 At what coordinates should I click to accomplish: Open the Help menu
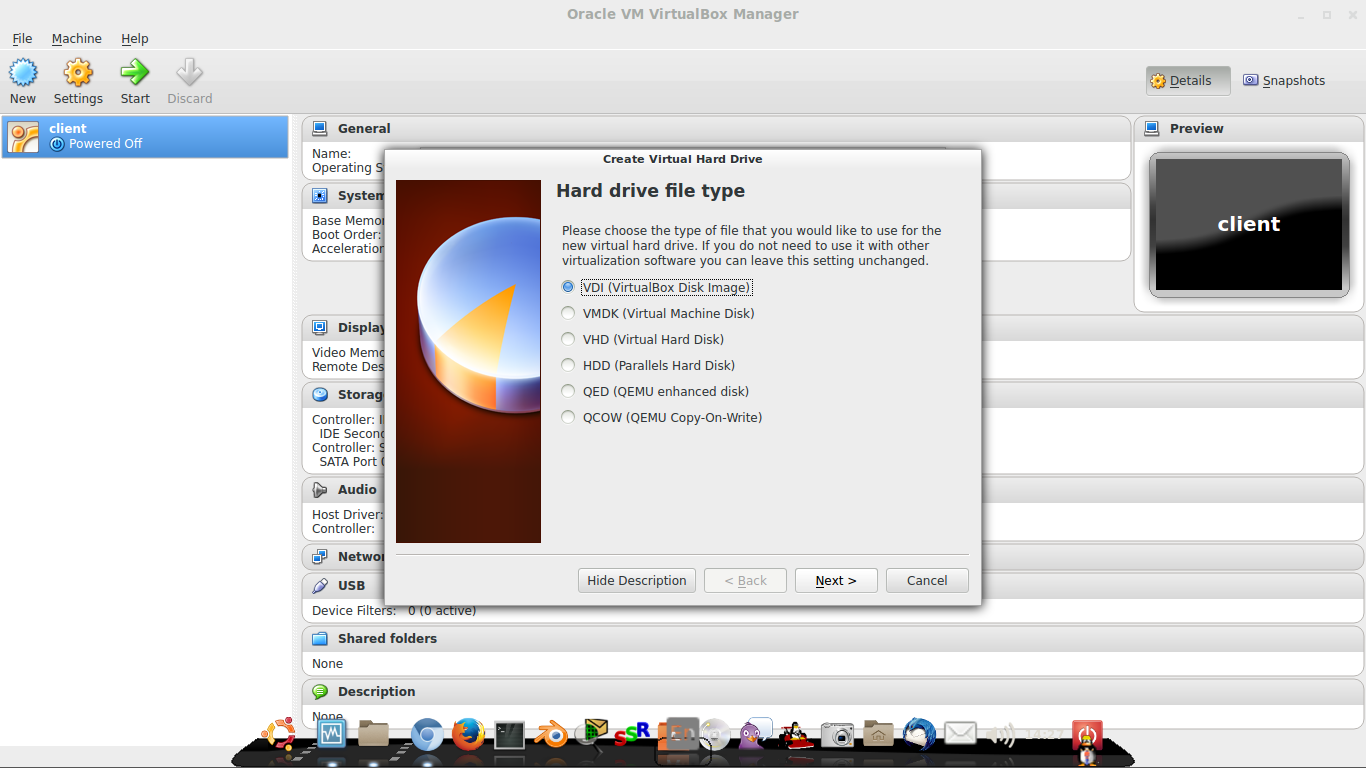point(135,38)
